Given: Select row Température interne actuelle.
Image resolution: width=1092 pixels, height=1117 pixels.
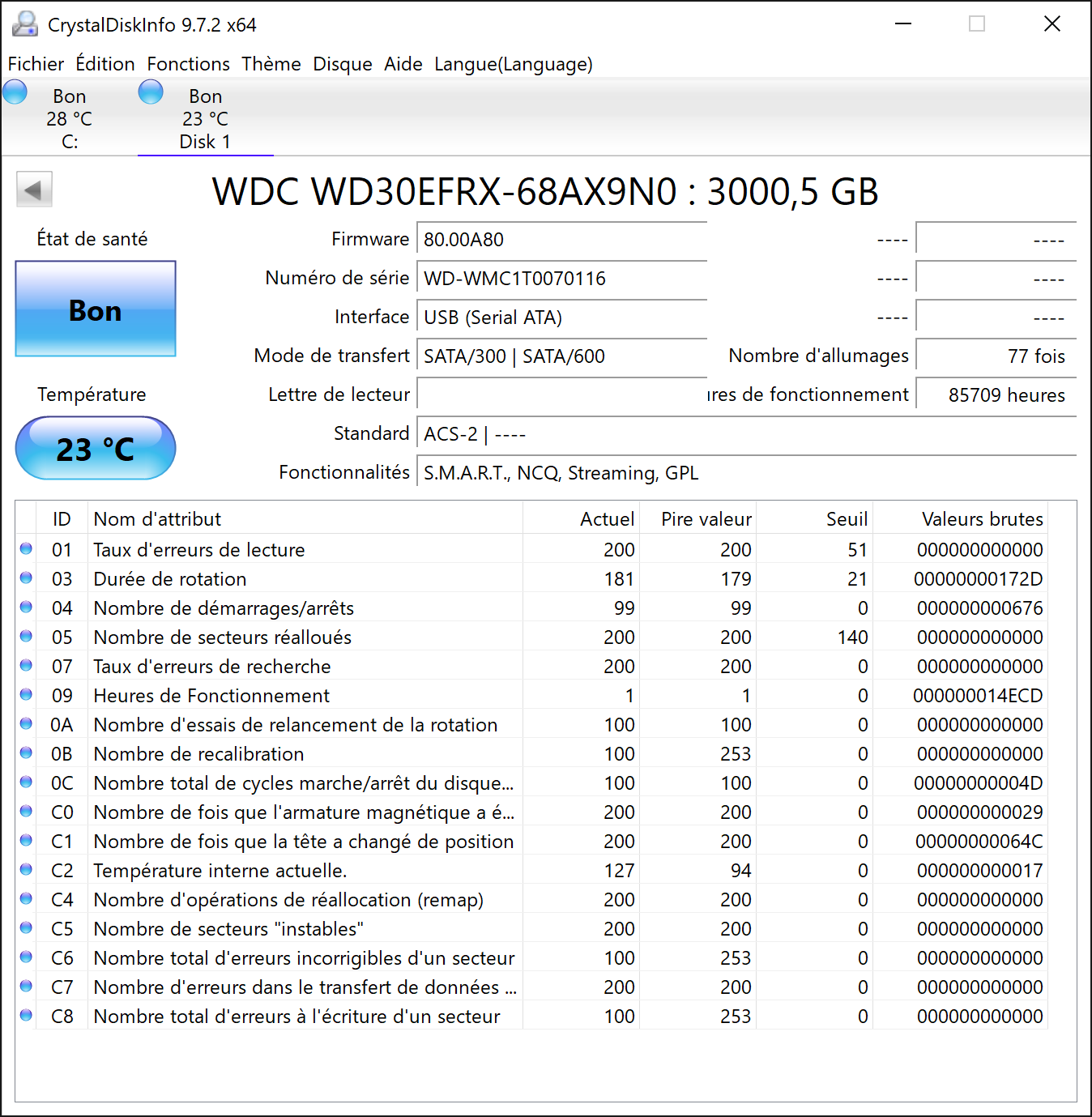Looking at the screenshot, I should [x=532, y=870].
